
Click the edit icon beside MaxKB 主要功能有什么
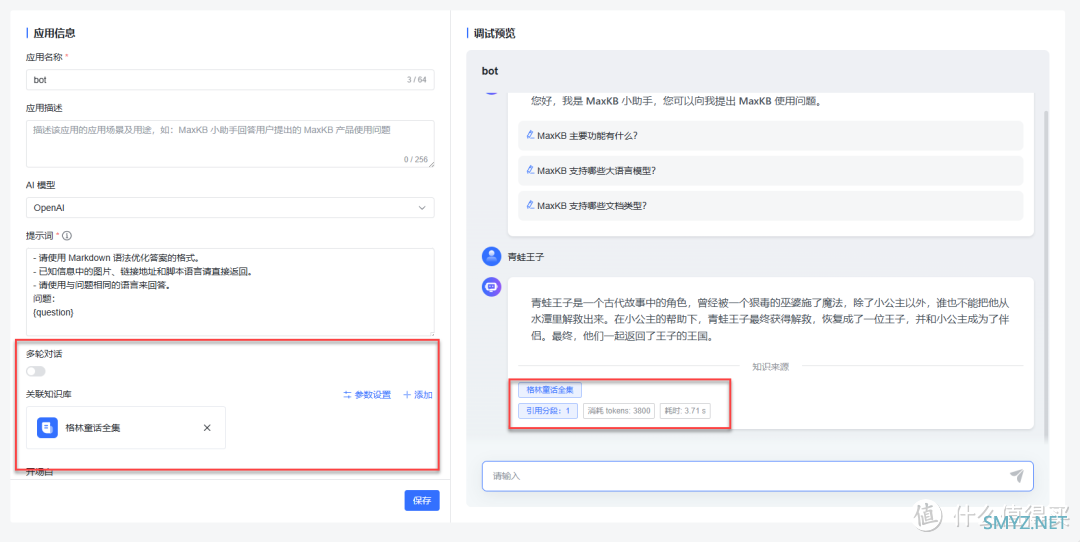tap(530, 135)
